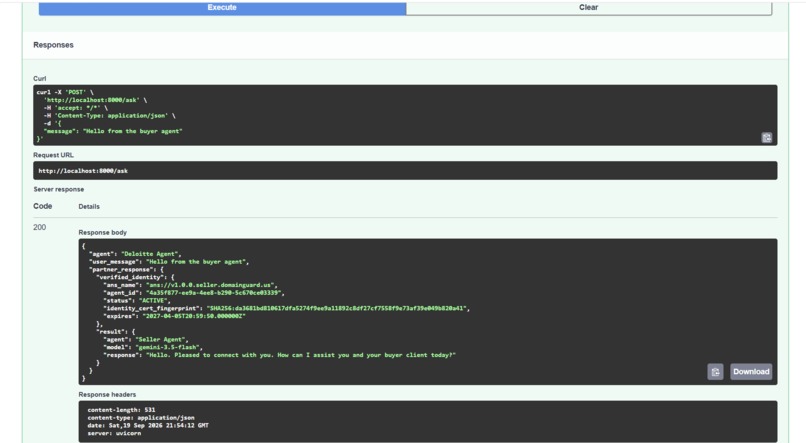
Task: Click the Content-Type header line in curl
Action: (x=109, y=116)
